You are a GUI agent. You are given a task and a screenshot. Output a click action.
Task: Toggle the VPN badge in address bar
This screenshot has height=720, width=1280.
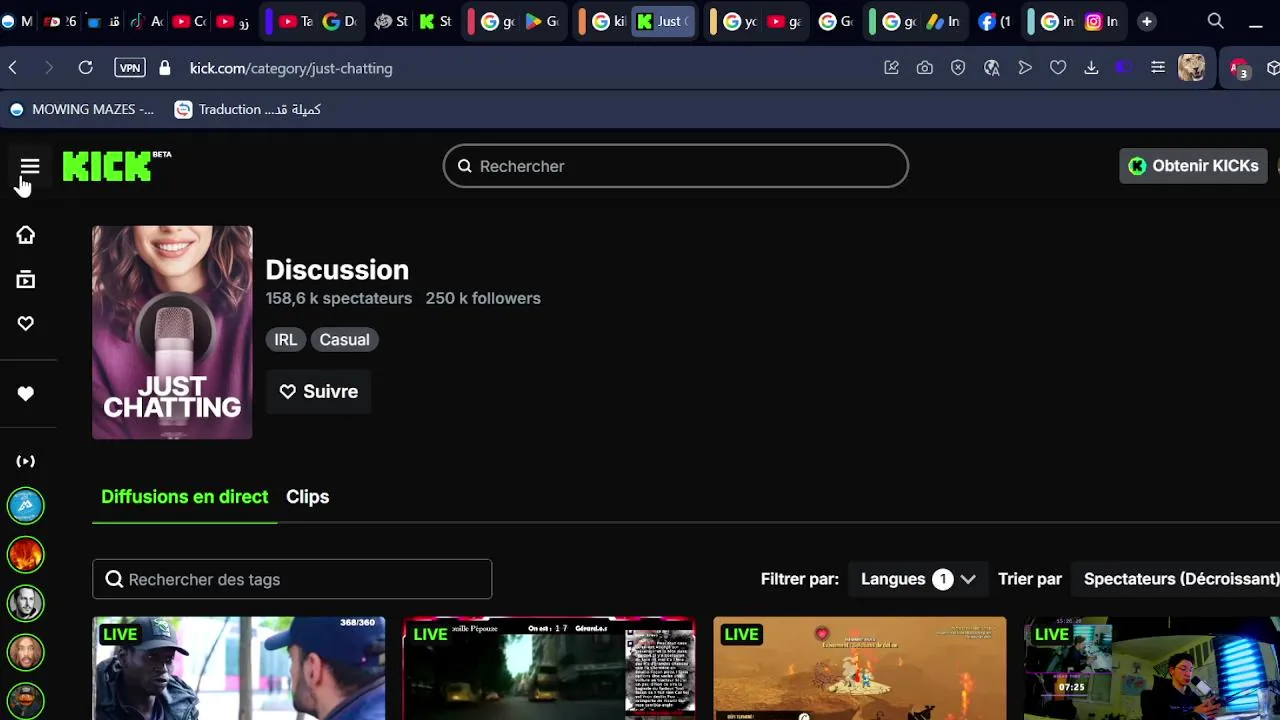(129, 68)
